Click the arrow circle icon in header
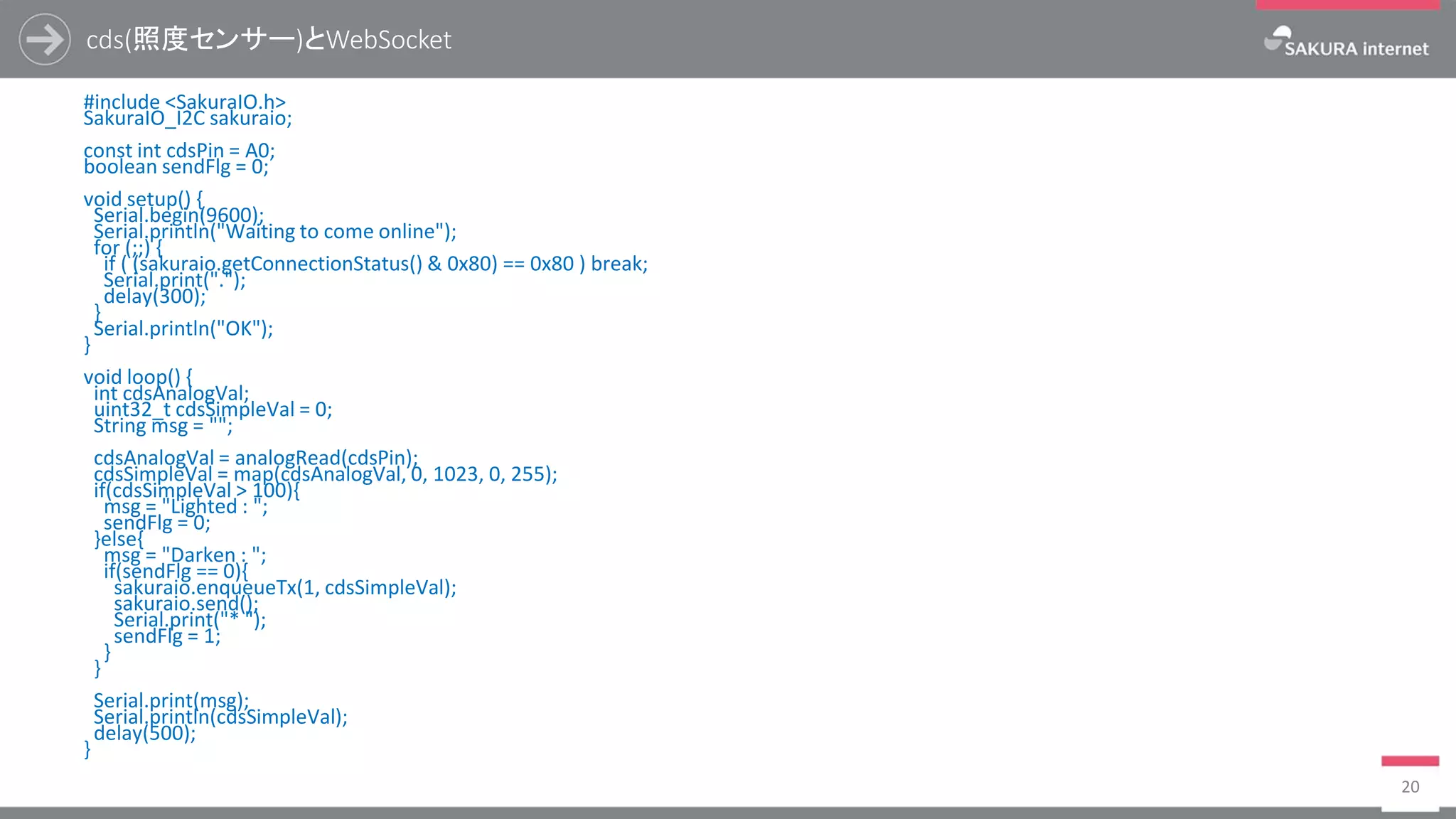The height and width of the screenshot is (819, 1456). click(x=45, y=39)
